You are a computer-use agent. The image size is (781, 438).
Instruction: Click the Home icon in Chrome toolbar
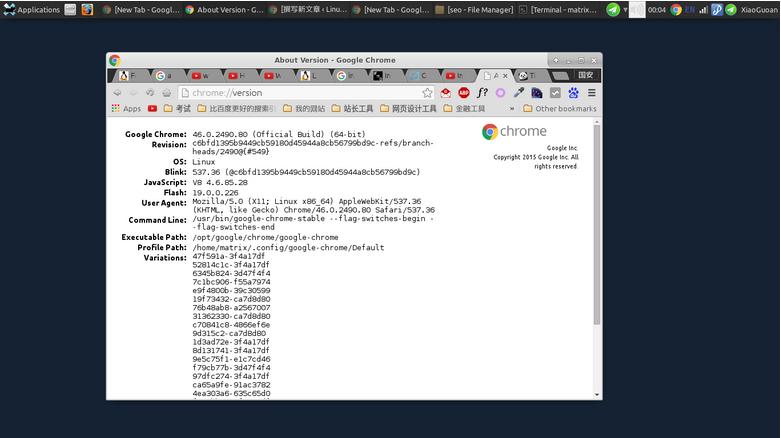tap(167, 93)
